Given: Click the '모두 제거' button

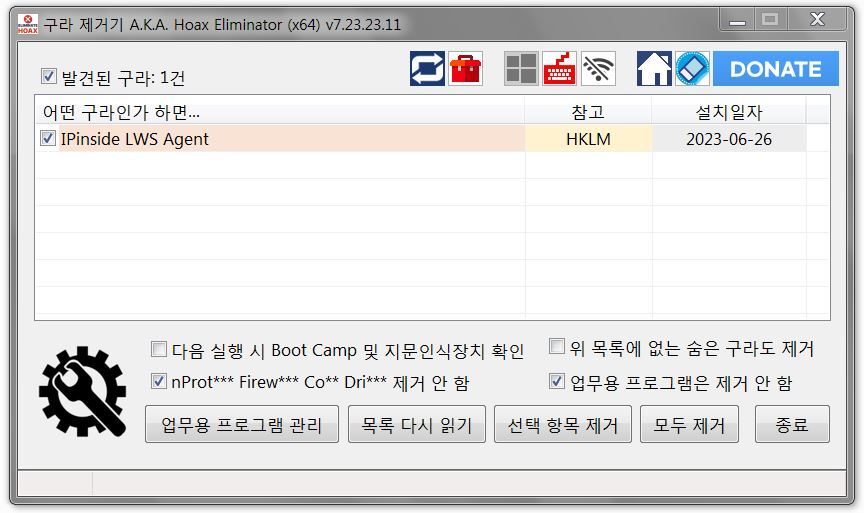Looking at the screenshot, I should tap(689, 424).
